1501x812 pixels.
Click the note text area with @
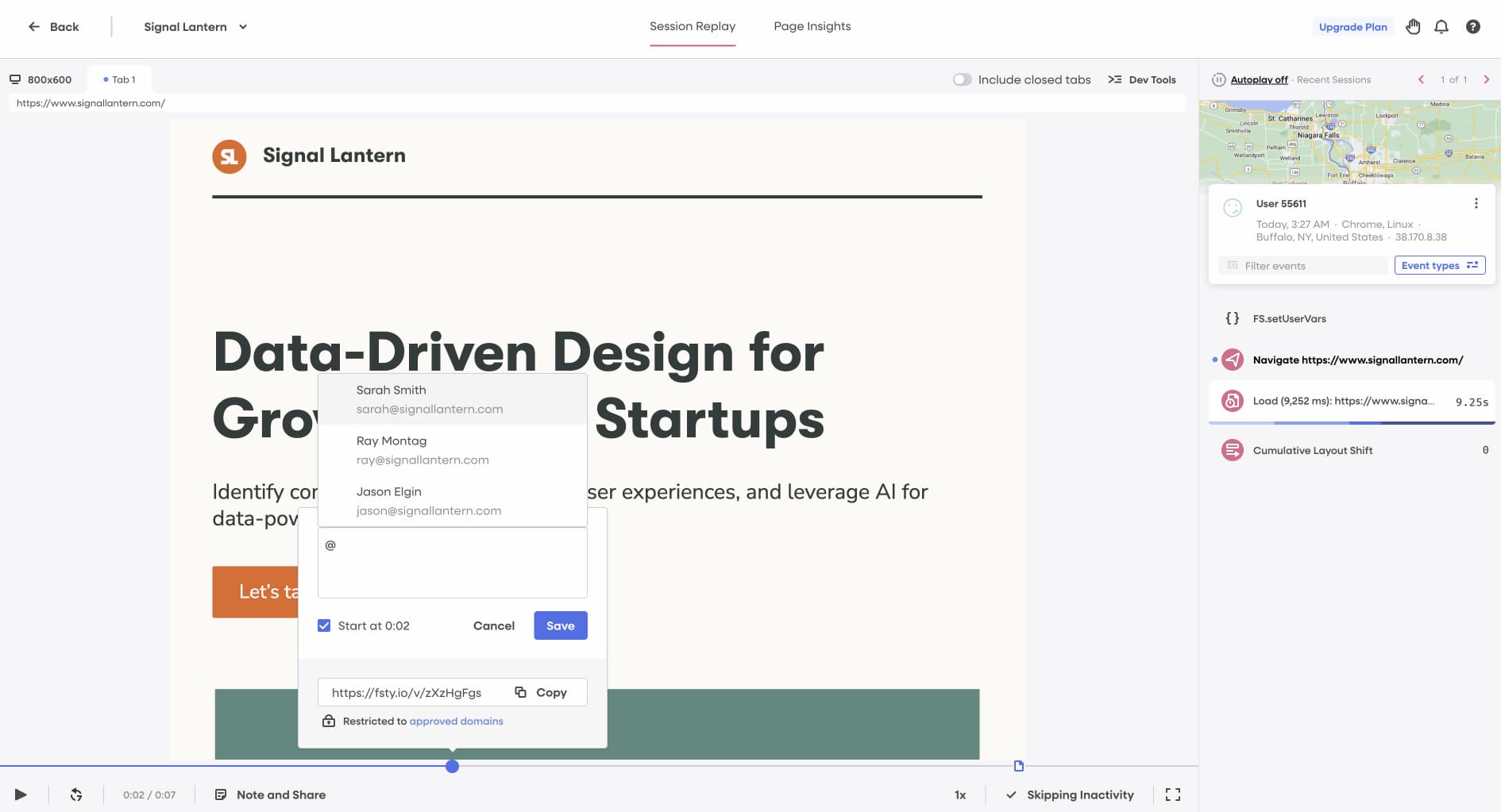click(x=452, y=563)
